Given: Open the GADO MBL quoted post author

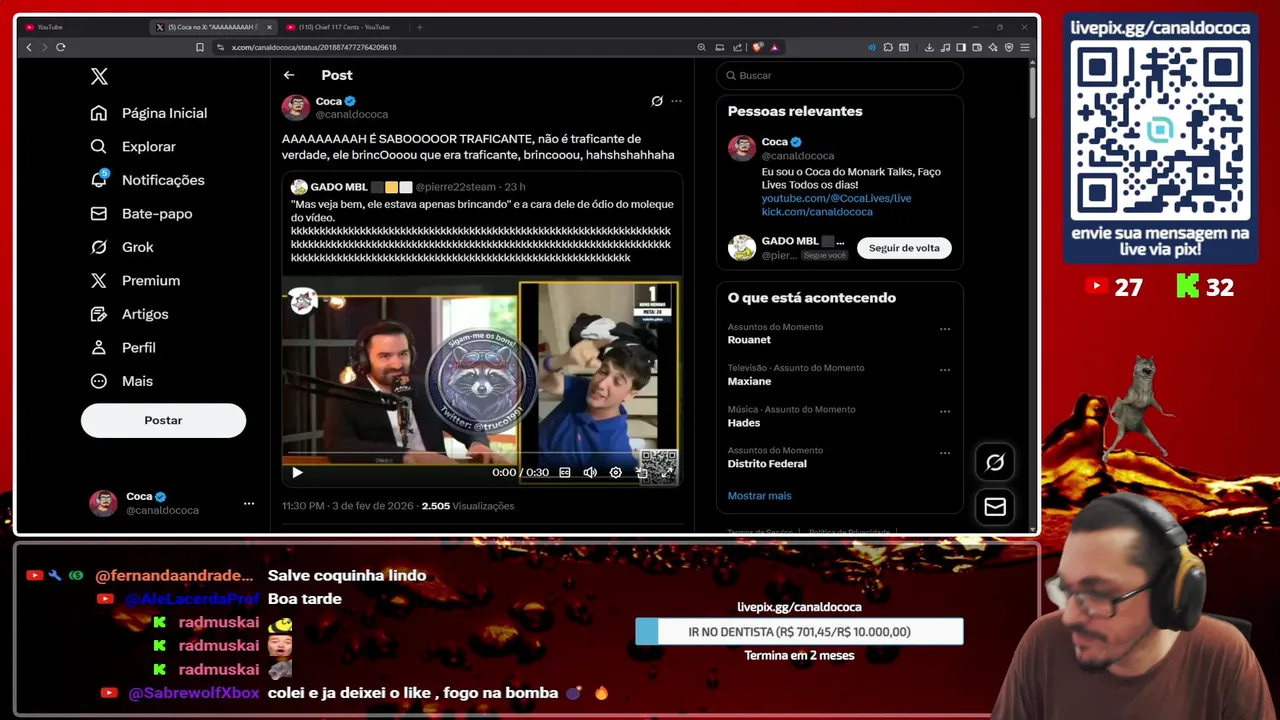Looking at the screenshot, I should pyautogui.click(x=339, y=187).
